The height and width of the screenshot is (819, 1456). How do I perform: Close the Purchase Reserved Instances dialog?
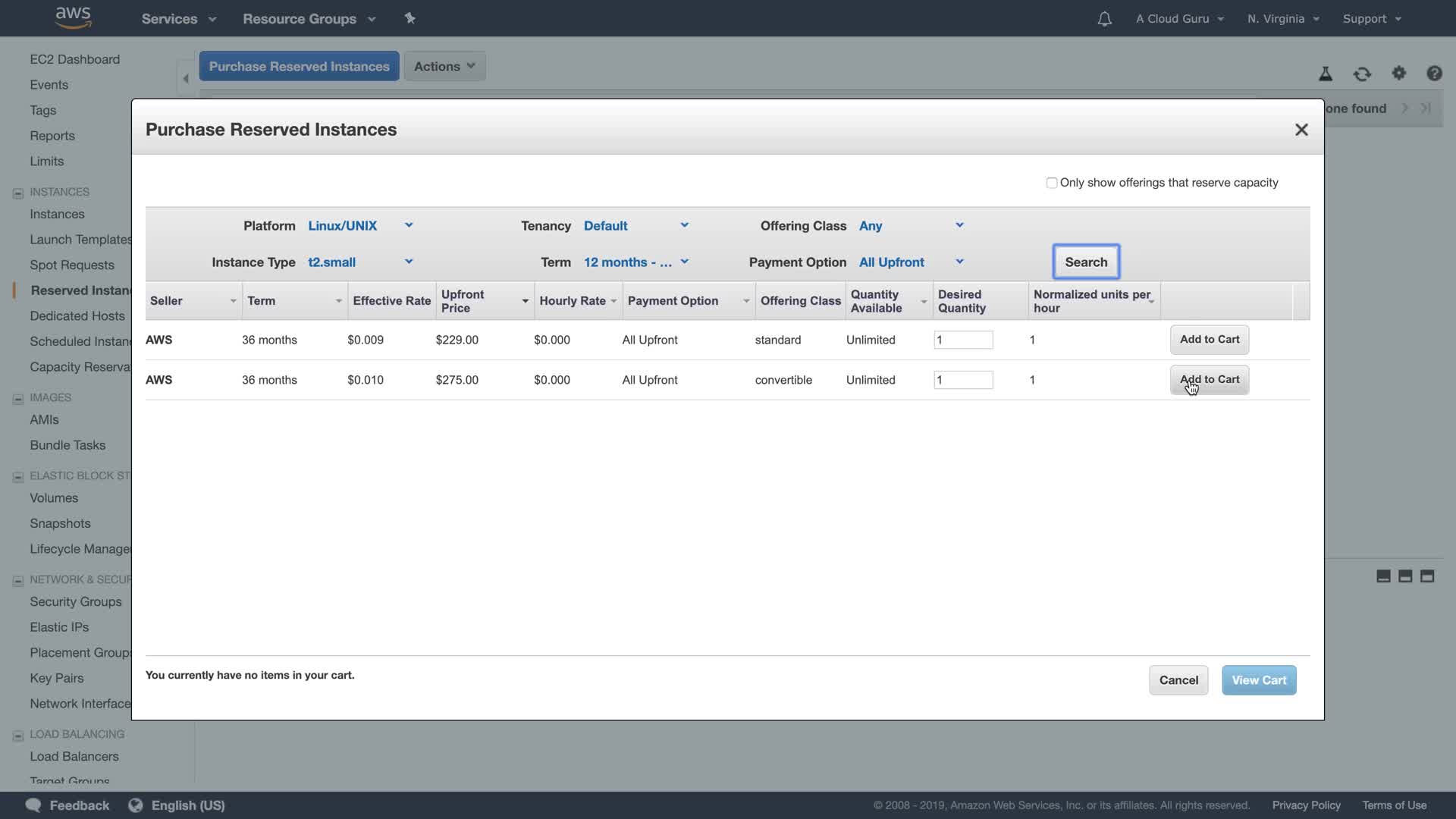point(1301,130)
